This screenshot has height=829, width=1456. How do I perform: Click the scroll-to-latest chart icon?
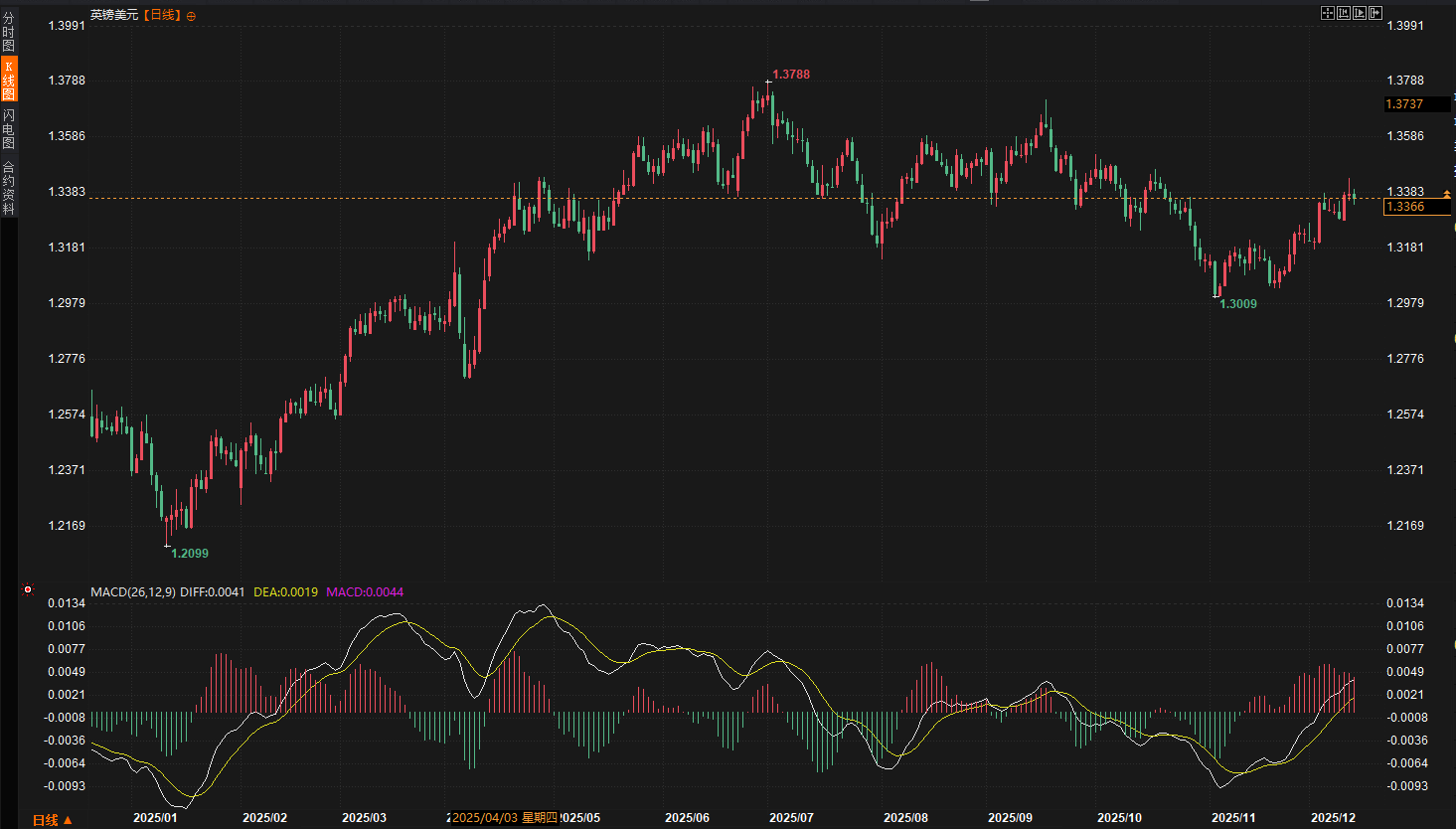coord(1375,13)
